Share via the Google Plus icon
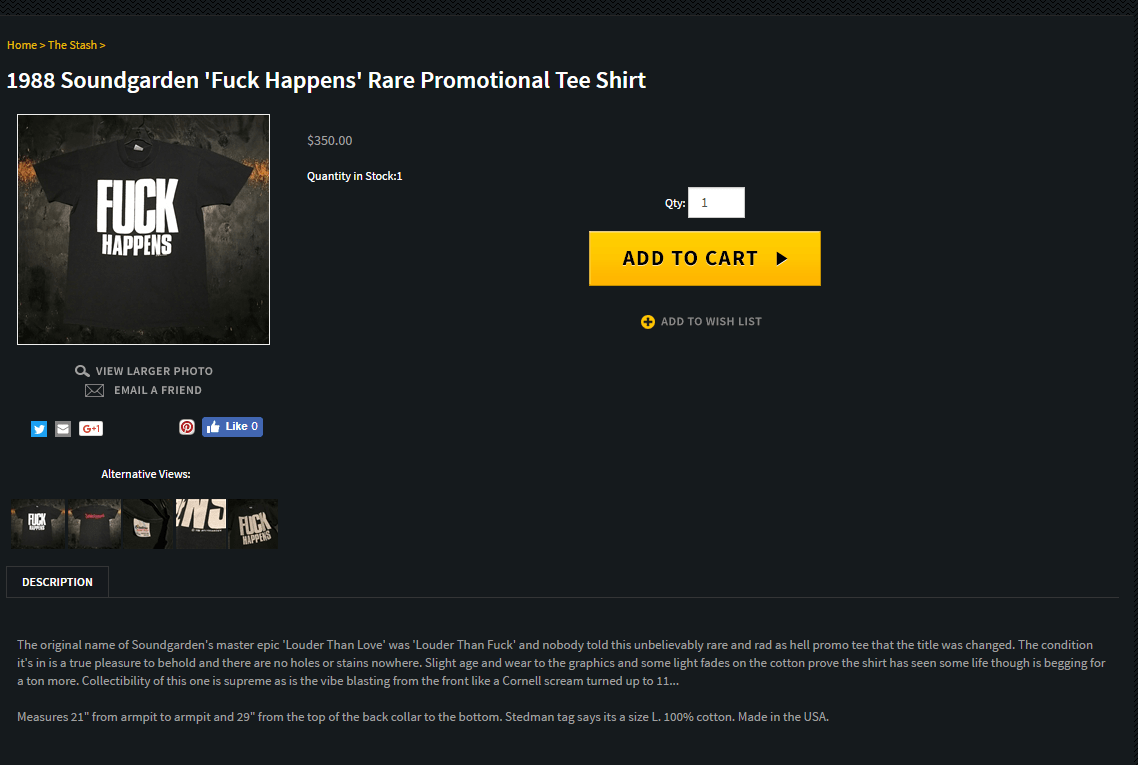 pyautogui.click(x=91, y=429)
